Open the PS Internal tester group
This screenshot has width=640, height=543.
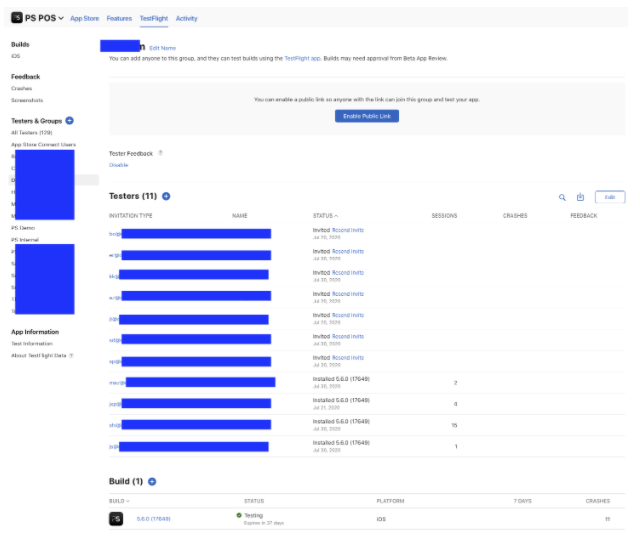click(x=25, y=240)
